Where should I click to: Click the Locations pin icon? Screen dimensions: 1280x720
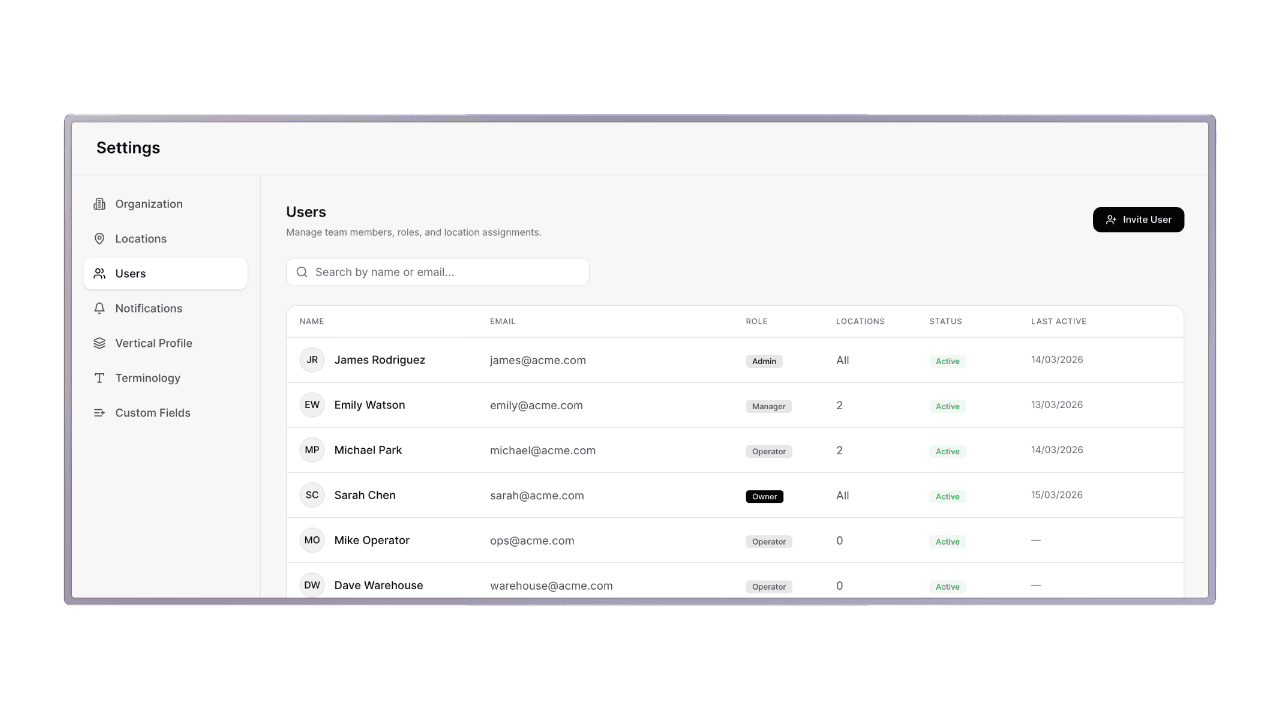pyautogui.click(x=99, y=239)
